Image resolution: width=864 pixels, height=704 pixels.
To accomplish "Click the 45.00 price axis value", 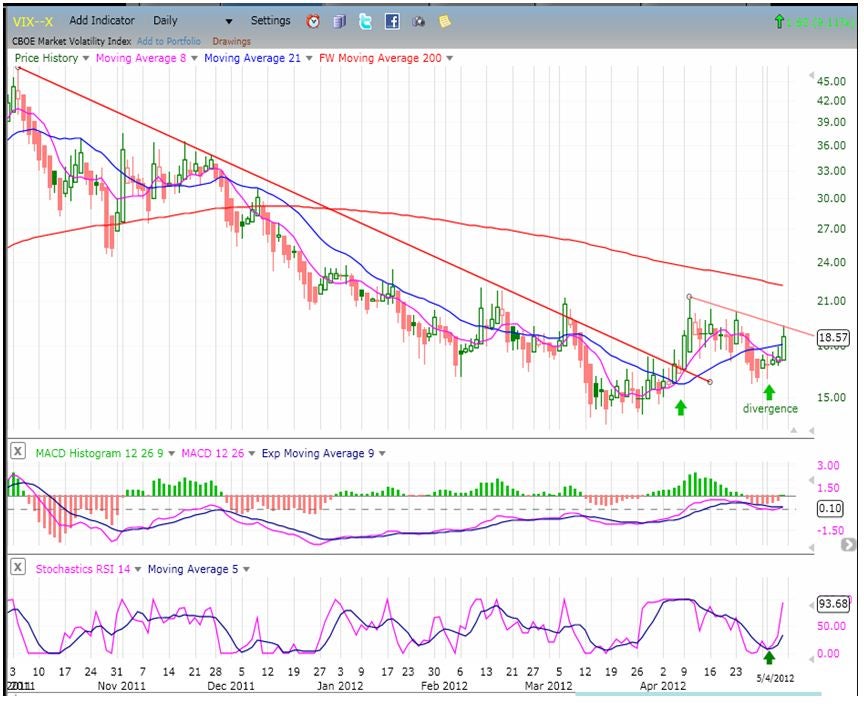I will [x=831, y=82].
